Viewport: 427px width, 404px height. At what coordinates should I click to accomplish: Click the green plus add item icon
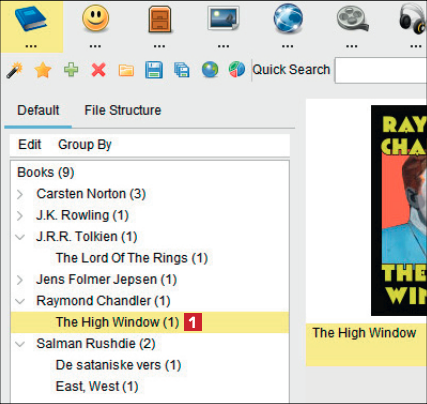[71, 70]
